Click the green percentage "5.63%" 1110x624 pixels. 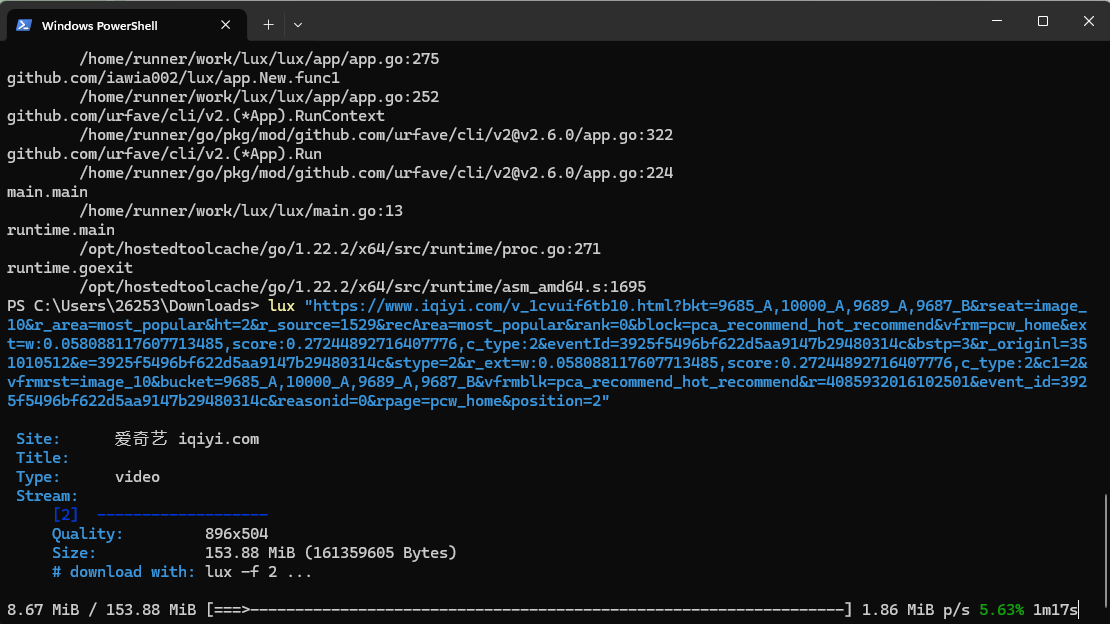point(1002,610)
